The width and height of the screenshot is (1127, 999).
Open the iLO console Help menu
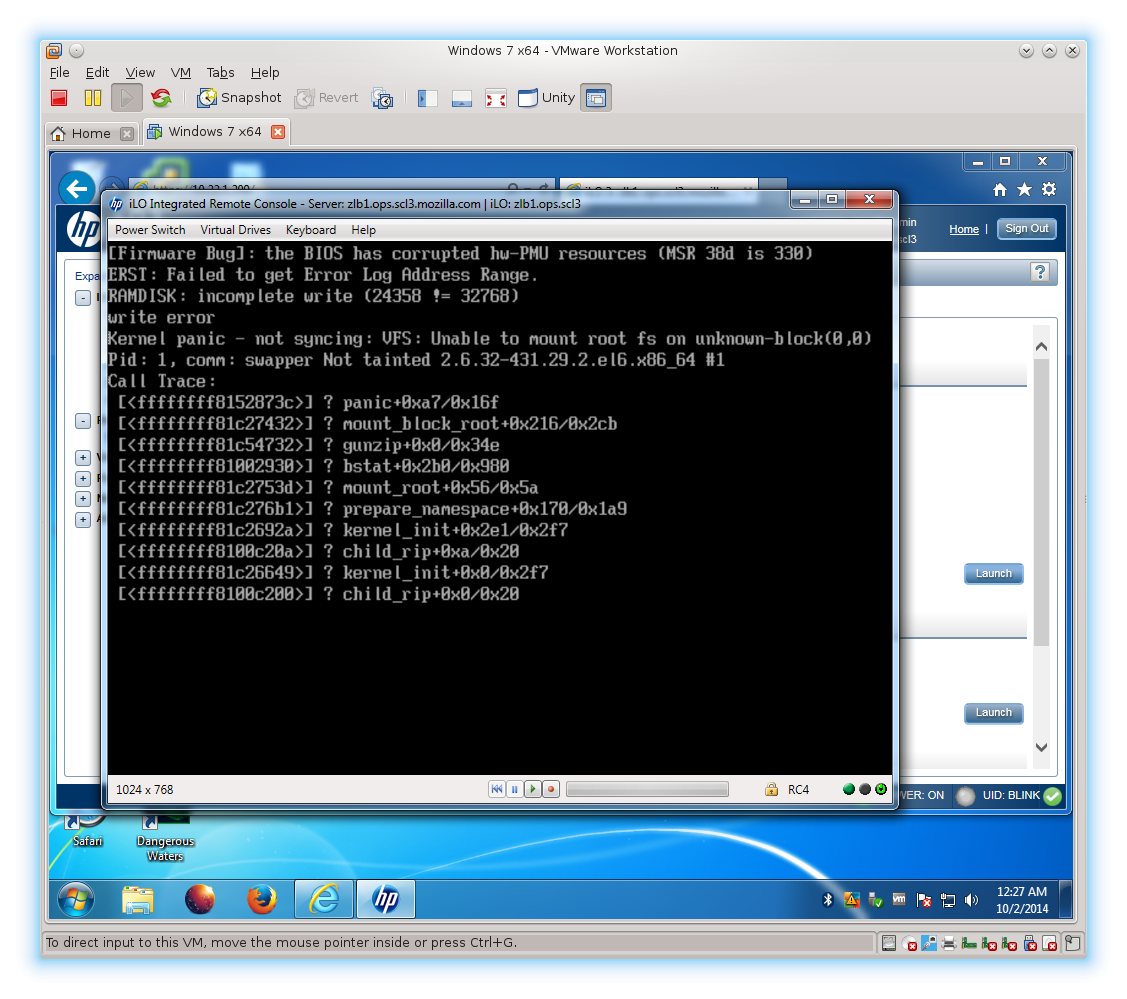[x=364, y=230]
